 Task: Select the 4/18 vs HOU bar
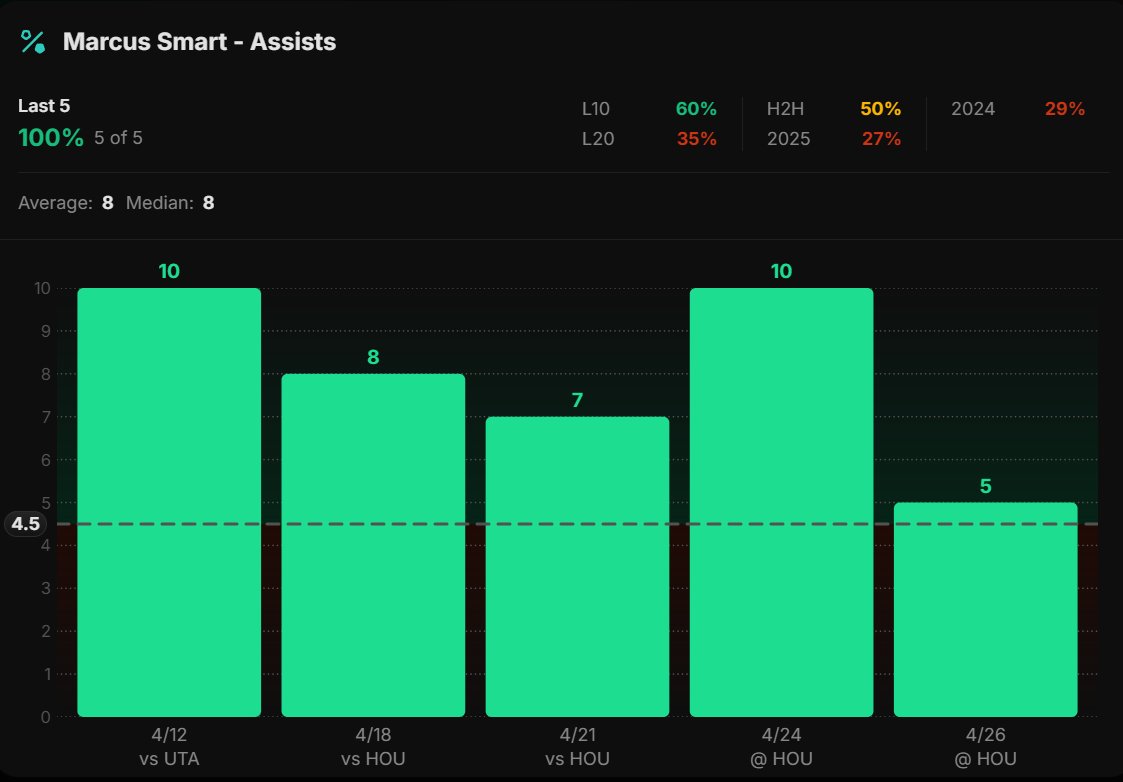(373, 545)
